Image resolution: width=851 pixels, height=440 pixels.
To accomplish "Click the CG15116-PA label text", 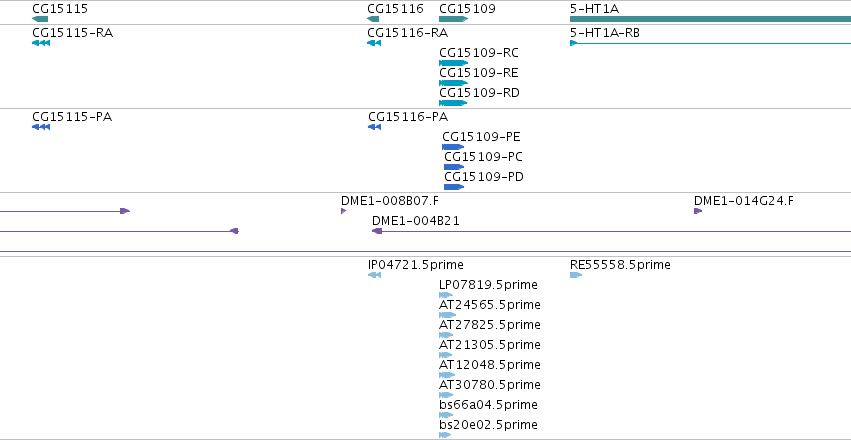I will (408, 117).
